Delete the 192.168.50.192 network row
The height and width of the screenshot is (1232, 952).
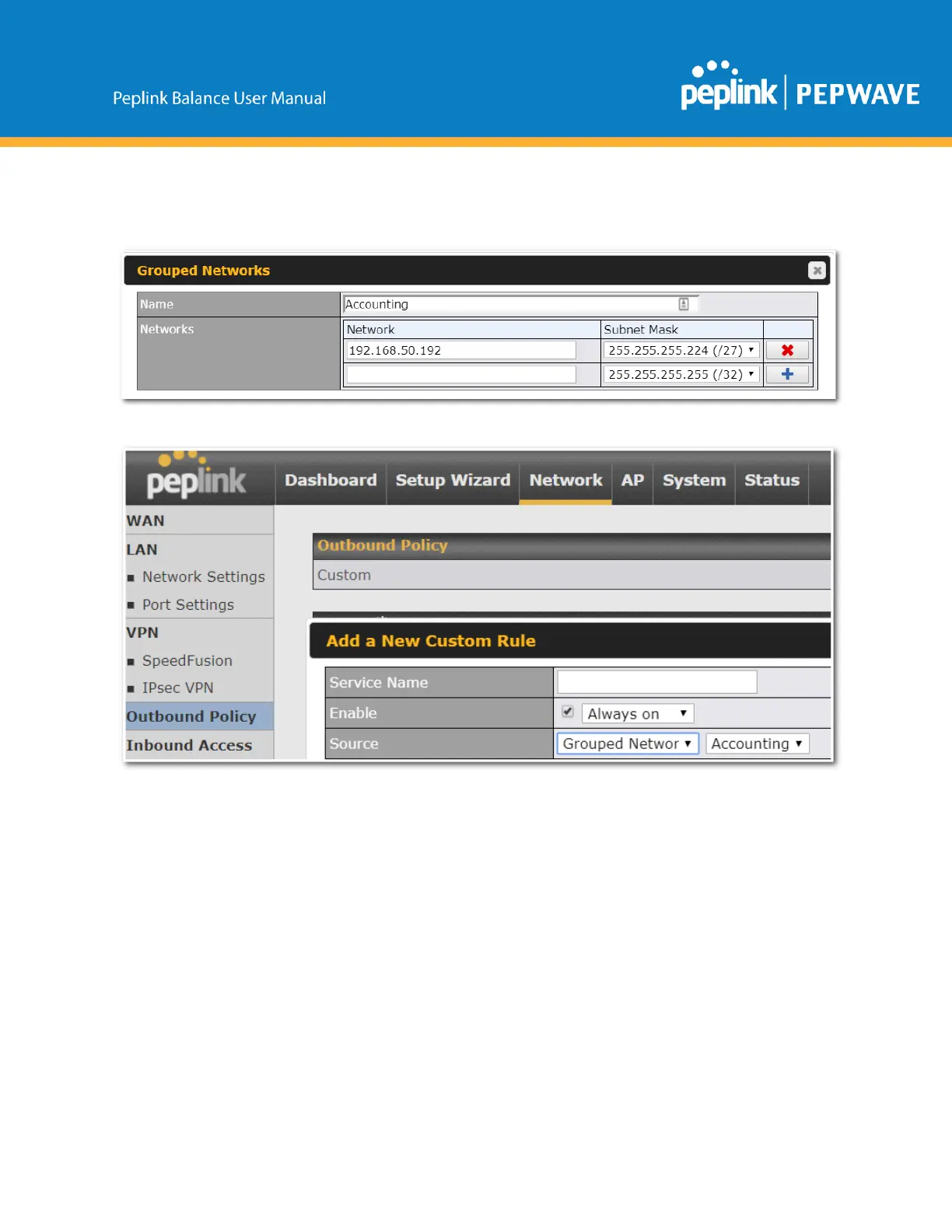787,350
